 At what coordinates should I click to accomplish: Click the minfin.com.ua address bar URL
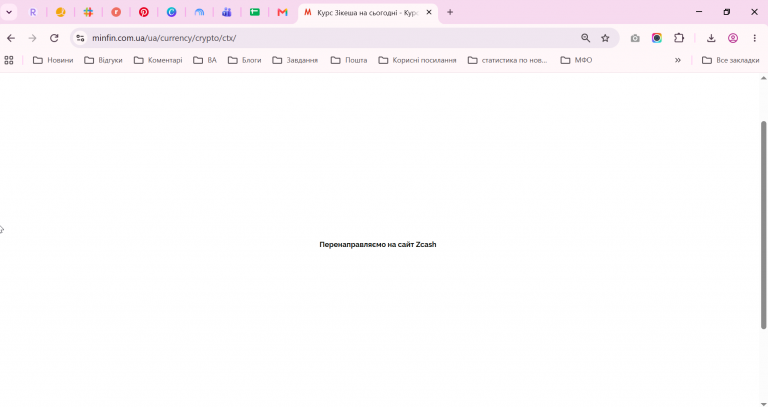click(x=164, y=38)
